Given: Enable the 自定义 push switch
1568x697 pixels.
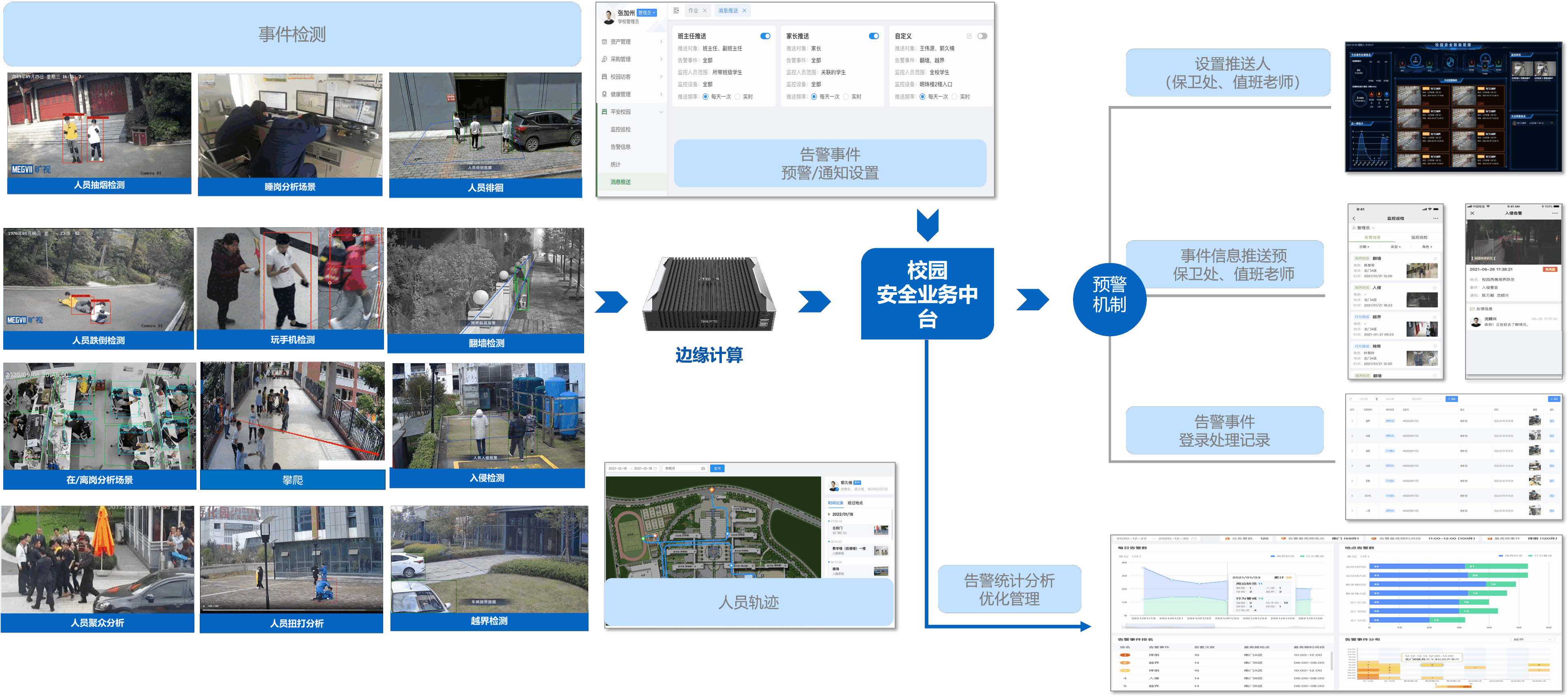Looking at the screenshot, I should [x=982, y=36].
